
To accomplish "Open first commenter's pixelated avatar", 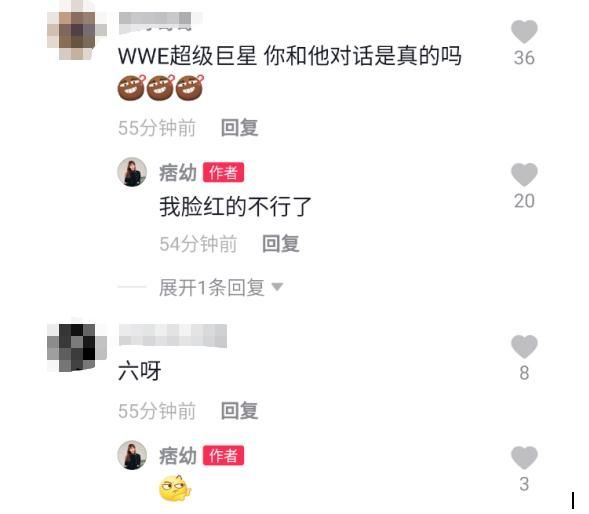I will pos(77,35).
